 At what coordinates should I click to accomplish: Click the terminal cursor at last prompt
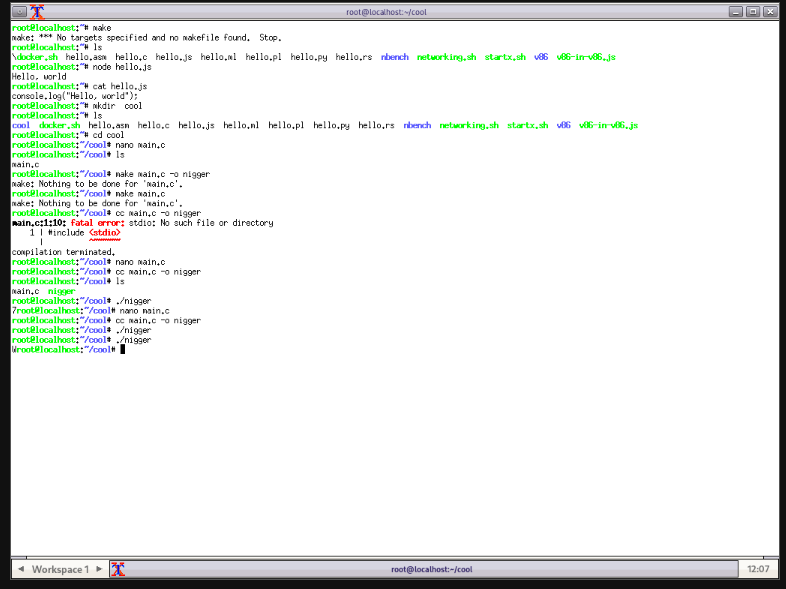(x=122, y=350)
